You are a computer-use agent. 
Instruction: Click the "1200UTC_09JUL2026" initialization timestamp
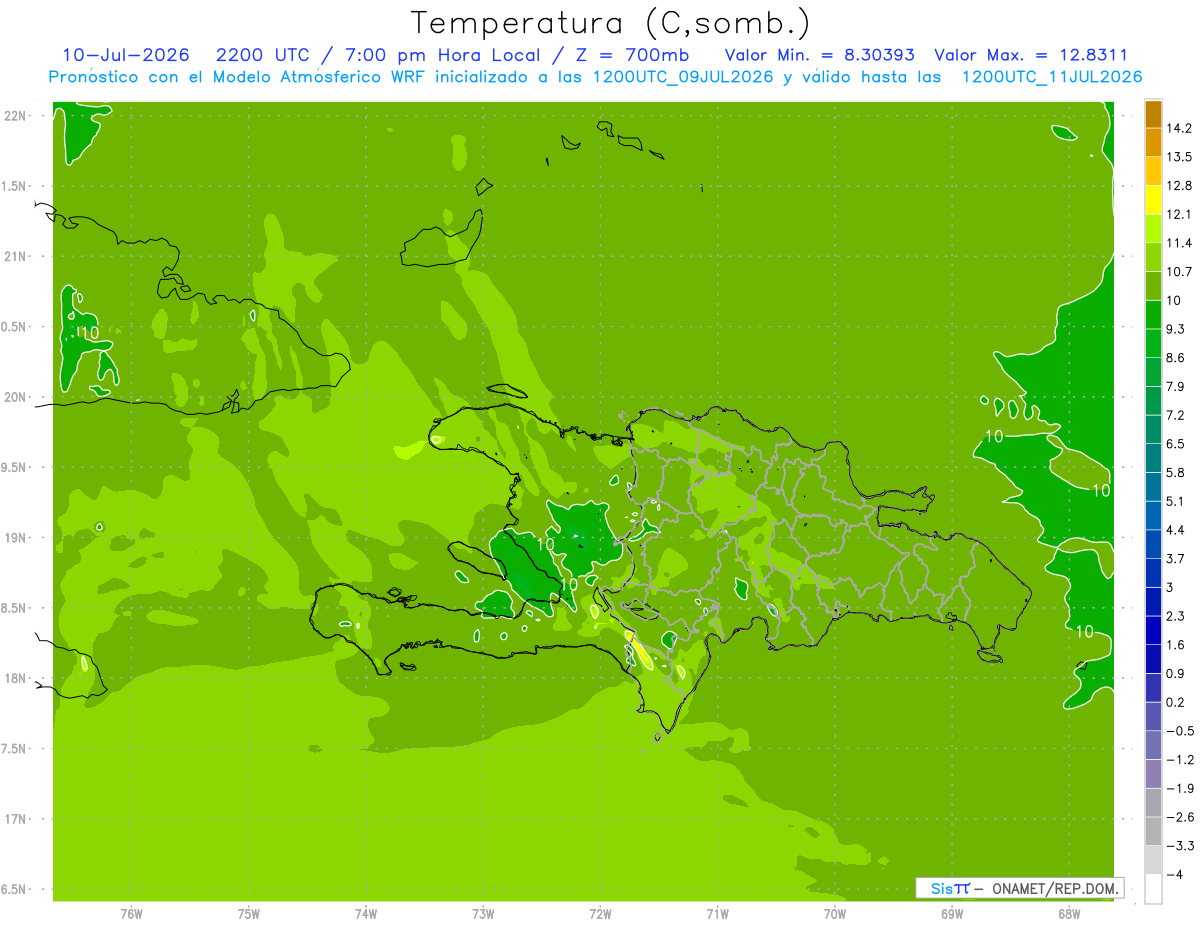click(x=683, y=76)
